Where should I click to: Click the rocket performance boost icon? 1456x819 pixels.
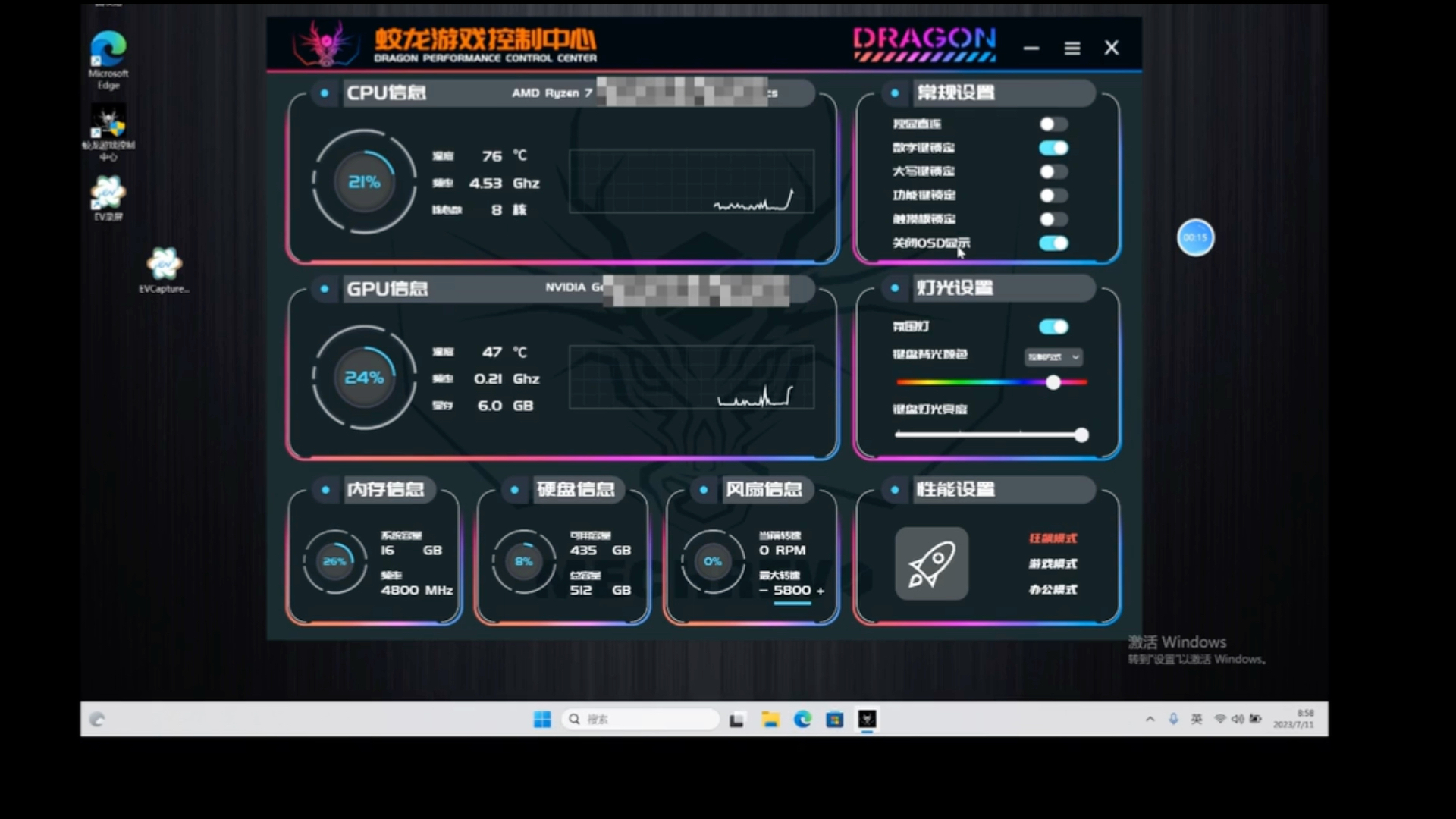pyautogui.click(x=931, y=563)
